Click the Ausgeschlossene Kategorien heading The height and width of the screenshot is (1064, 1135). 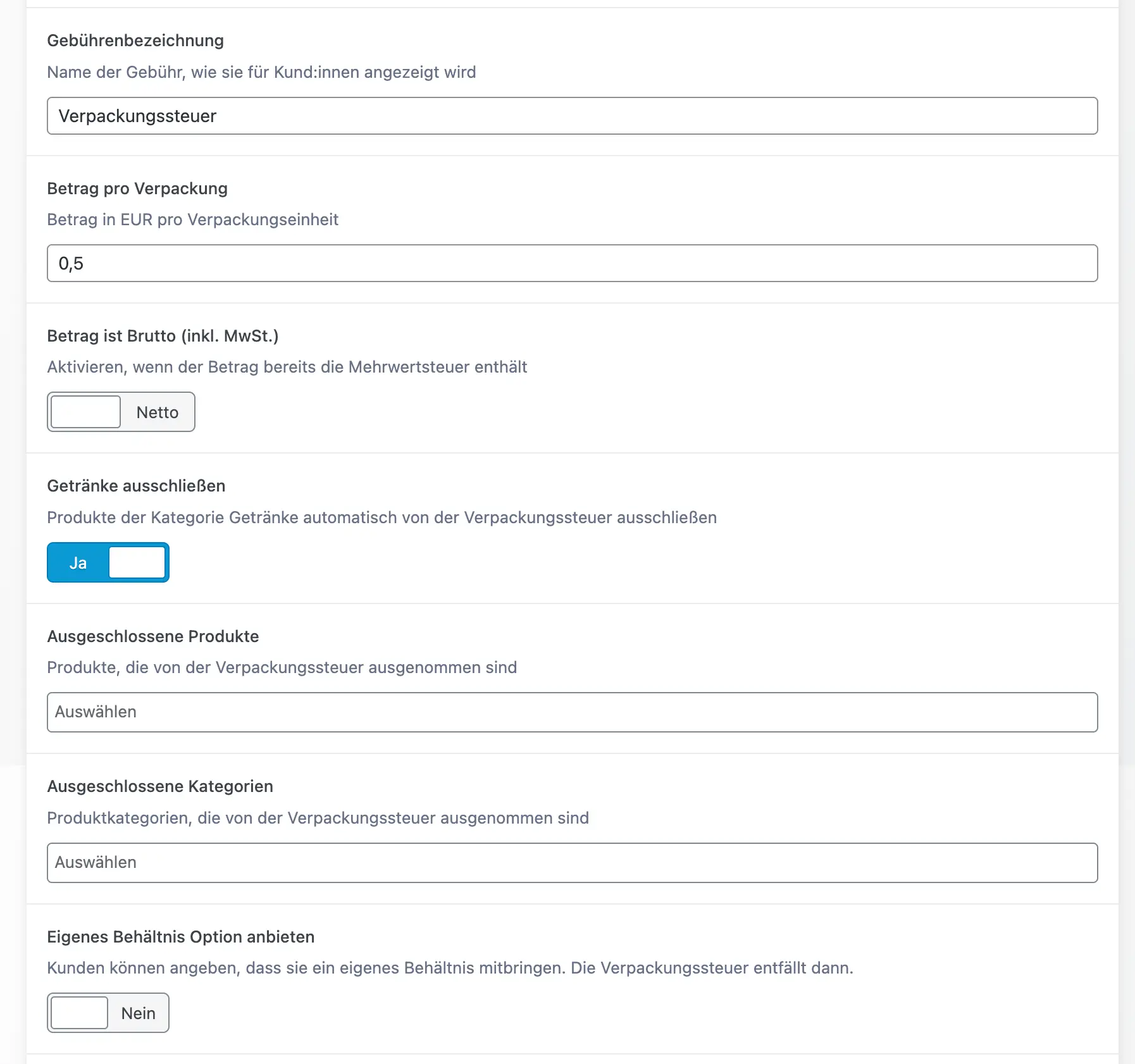[160, 786]
